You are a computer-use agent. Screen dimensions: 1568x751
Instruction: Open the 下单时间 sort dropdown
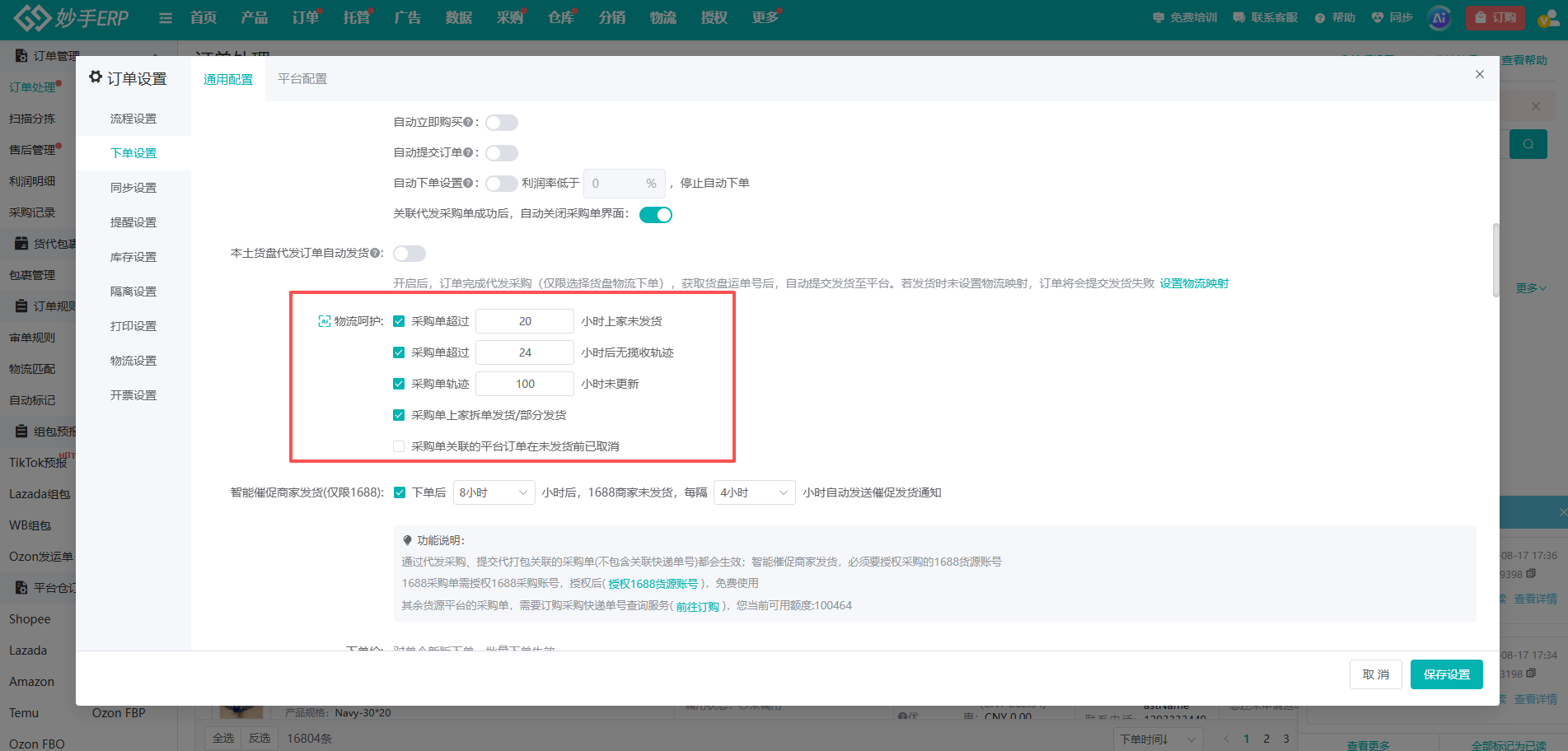[1158, 739]
